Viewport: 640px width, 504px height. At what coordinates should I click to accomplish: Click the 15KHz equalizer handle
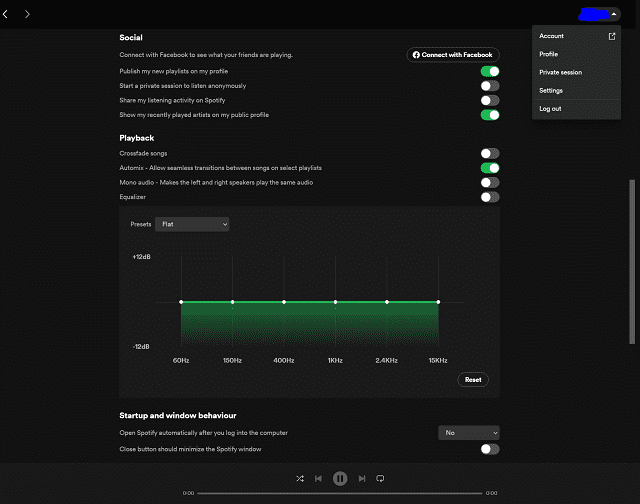pyautogui.click(x=438, y=302)
